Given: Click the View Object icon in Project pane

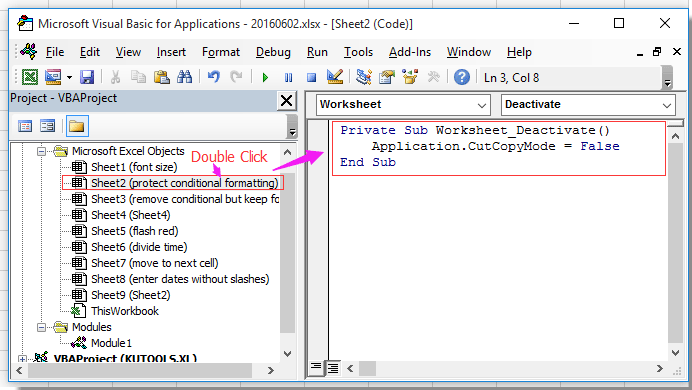Looking at the screenshot, I should tap(47, 127).
